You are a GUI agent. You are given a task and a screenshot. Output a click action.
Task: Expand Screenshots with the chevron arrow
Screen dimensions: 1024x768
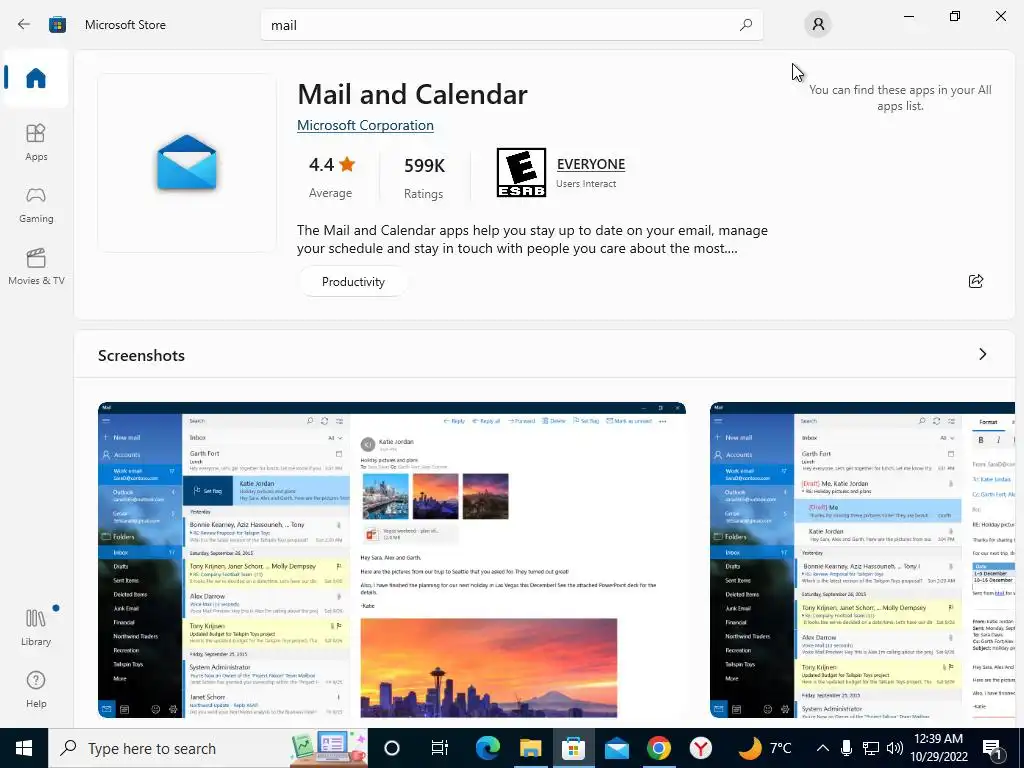(982, 354)
